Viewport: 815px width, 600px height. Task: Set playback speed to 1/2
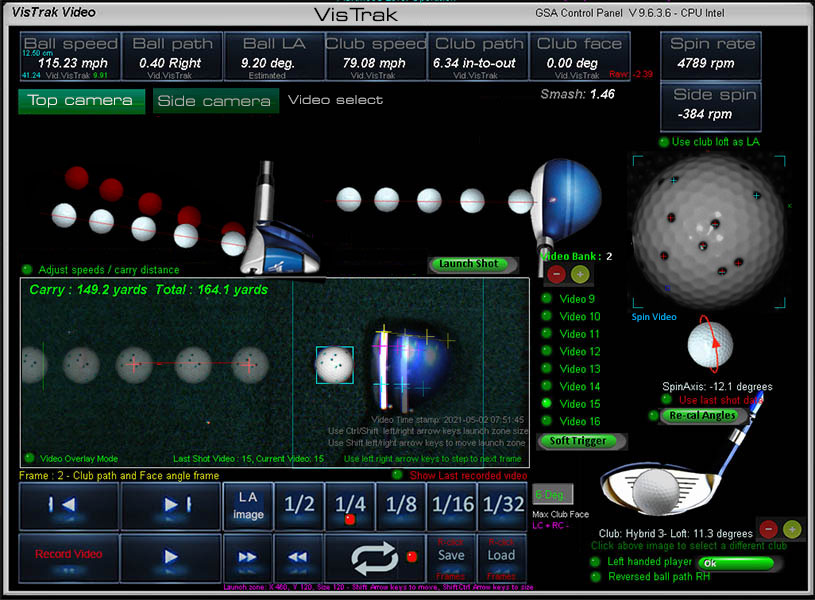(x=299, y=506)
